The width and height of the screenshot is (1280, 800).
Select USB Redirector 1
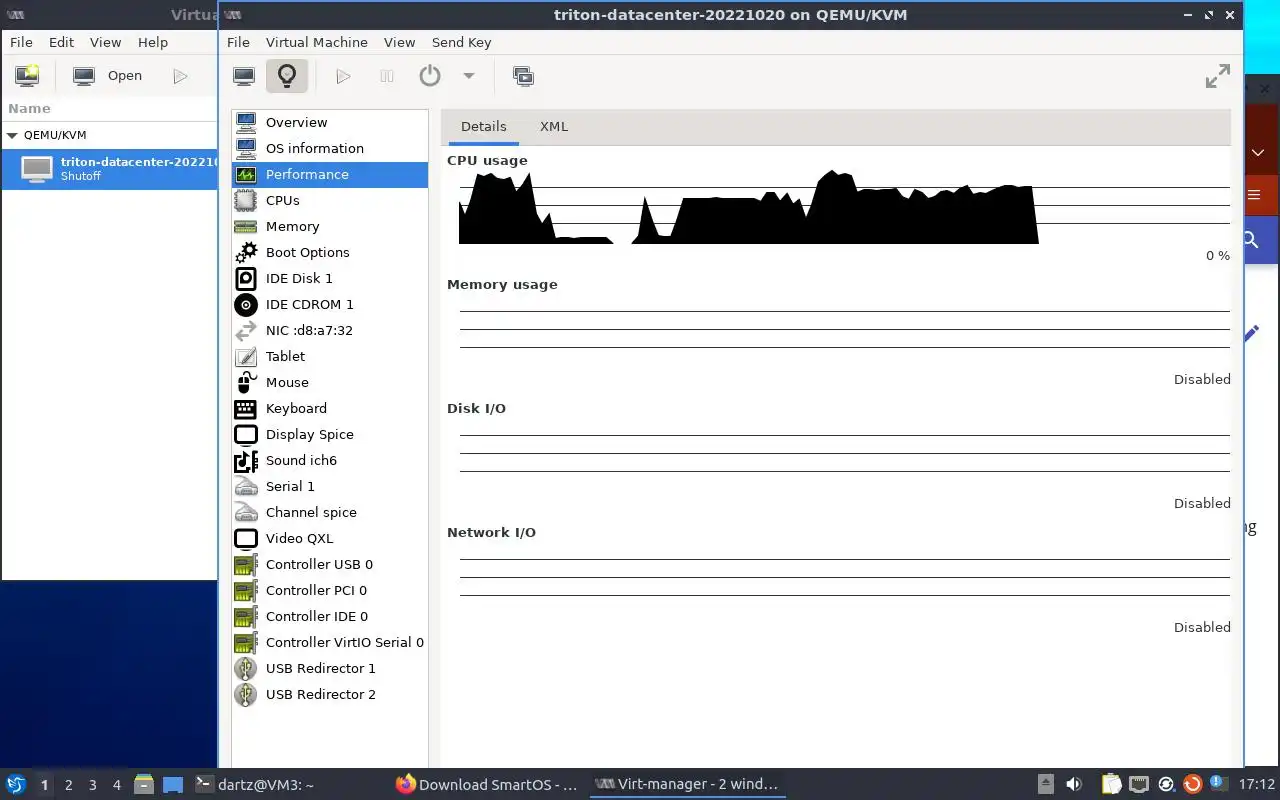point(330,668)
